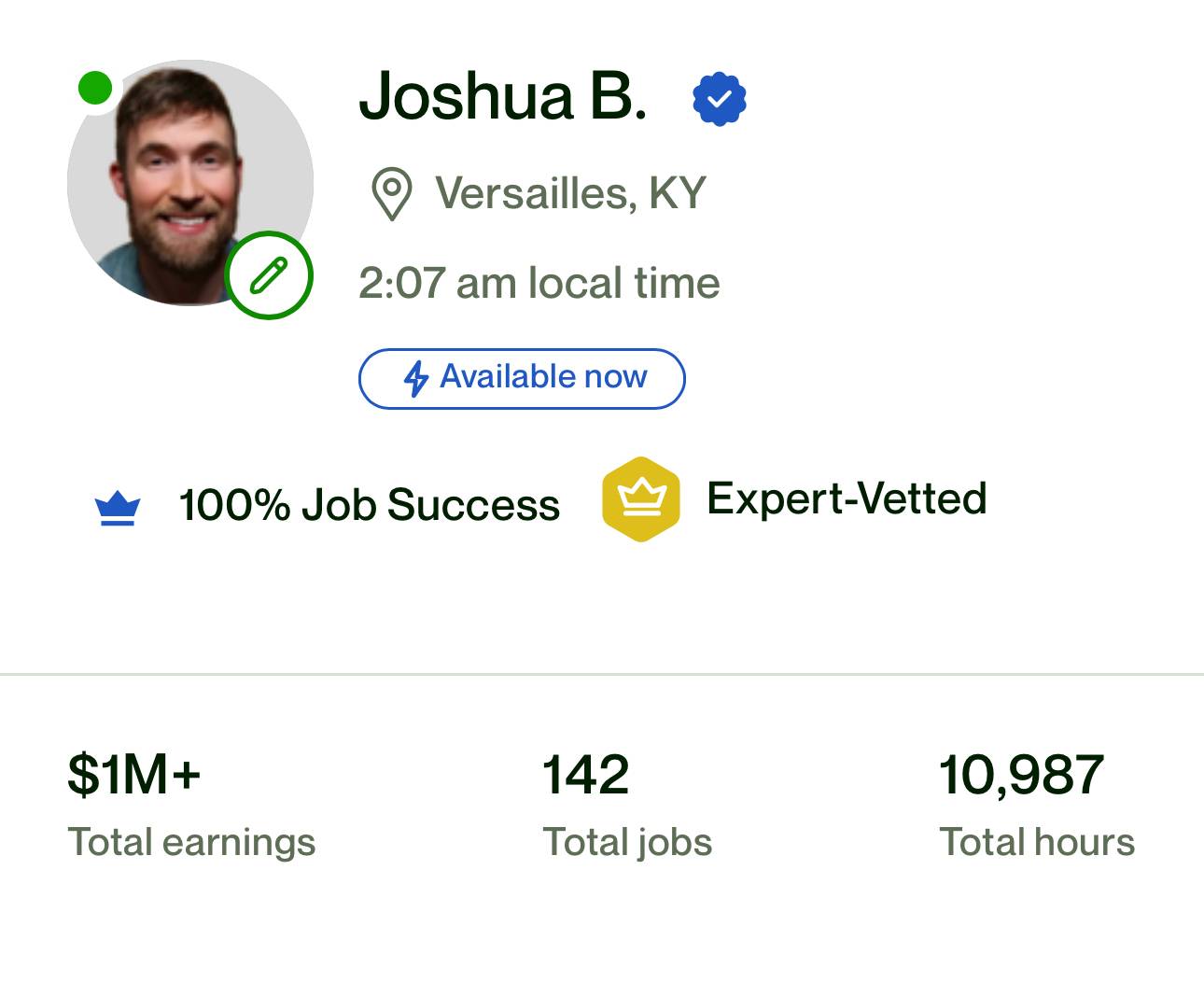Toggle the Available now badge

point(522,378)
